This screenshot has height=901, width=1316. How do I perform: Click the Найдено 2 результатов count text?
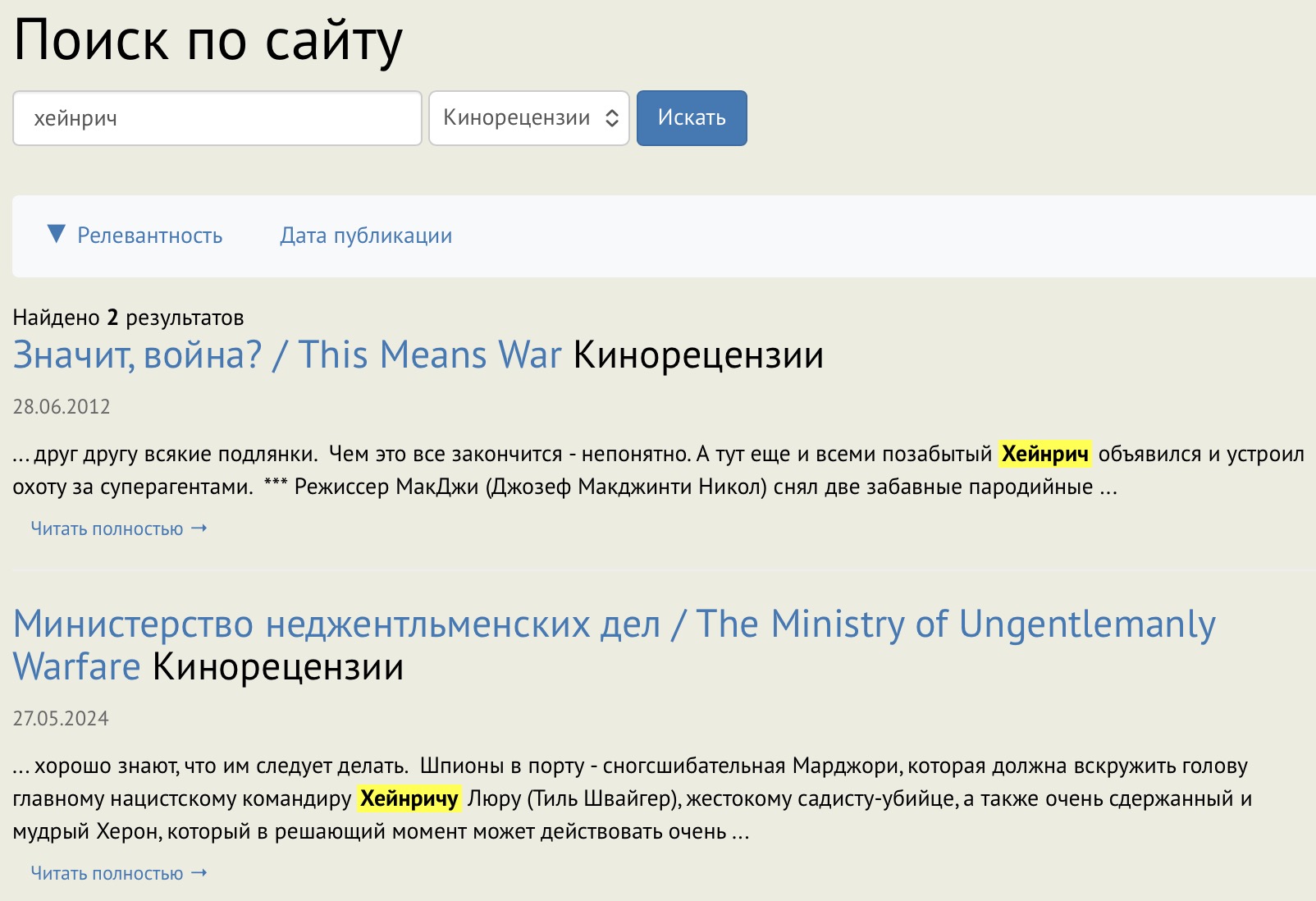click(128, 318)
